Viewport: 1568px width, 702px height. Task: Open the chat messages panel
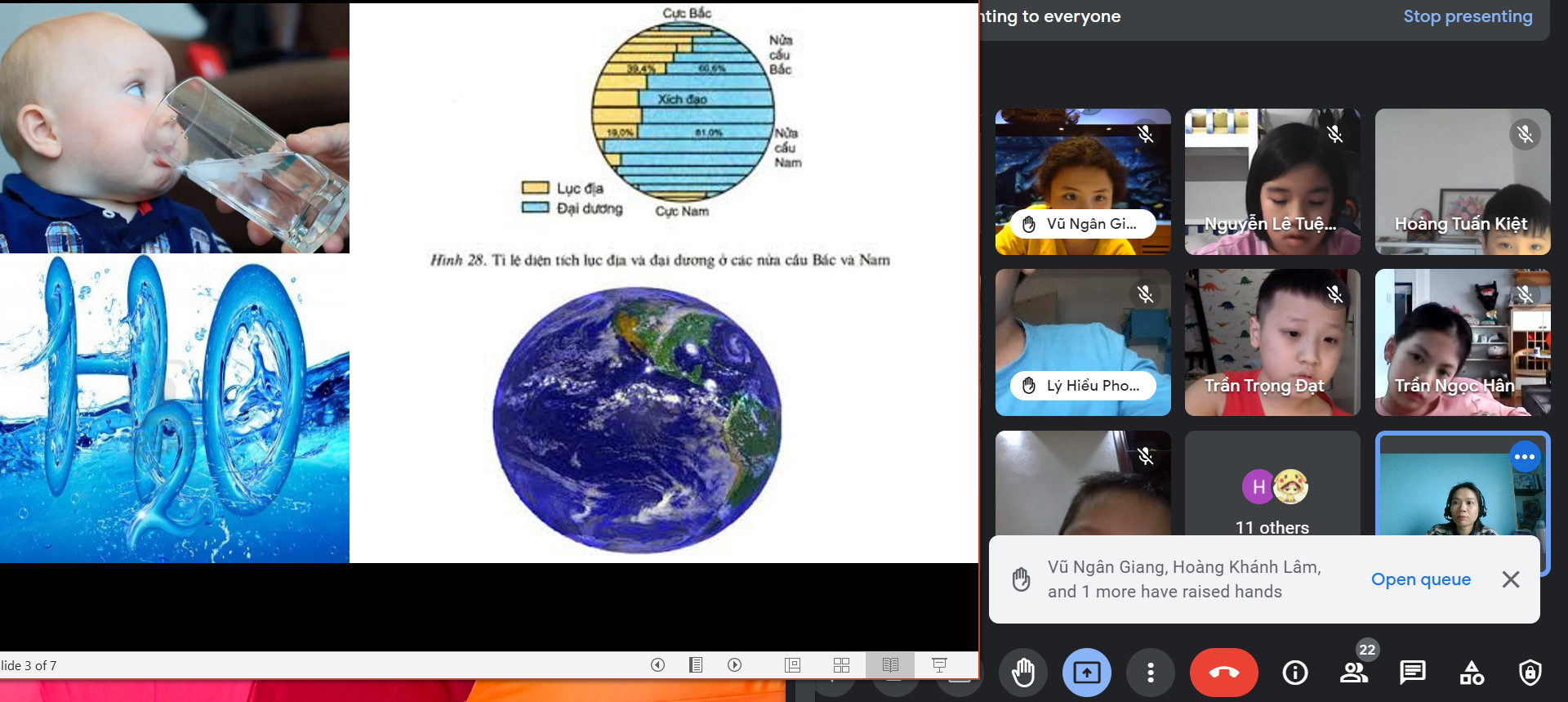(1412, 673)
